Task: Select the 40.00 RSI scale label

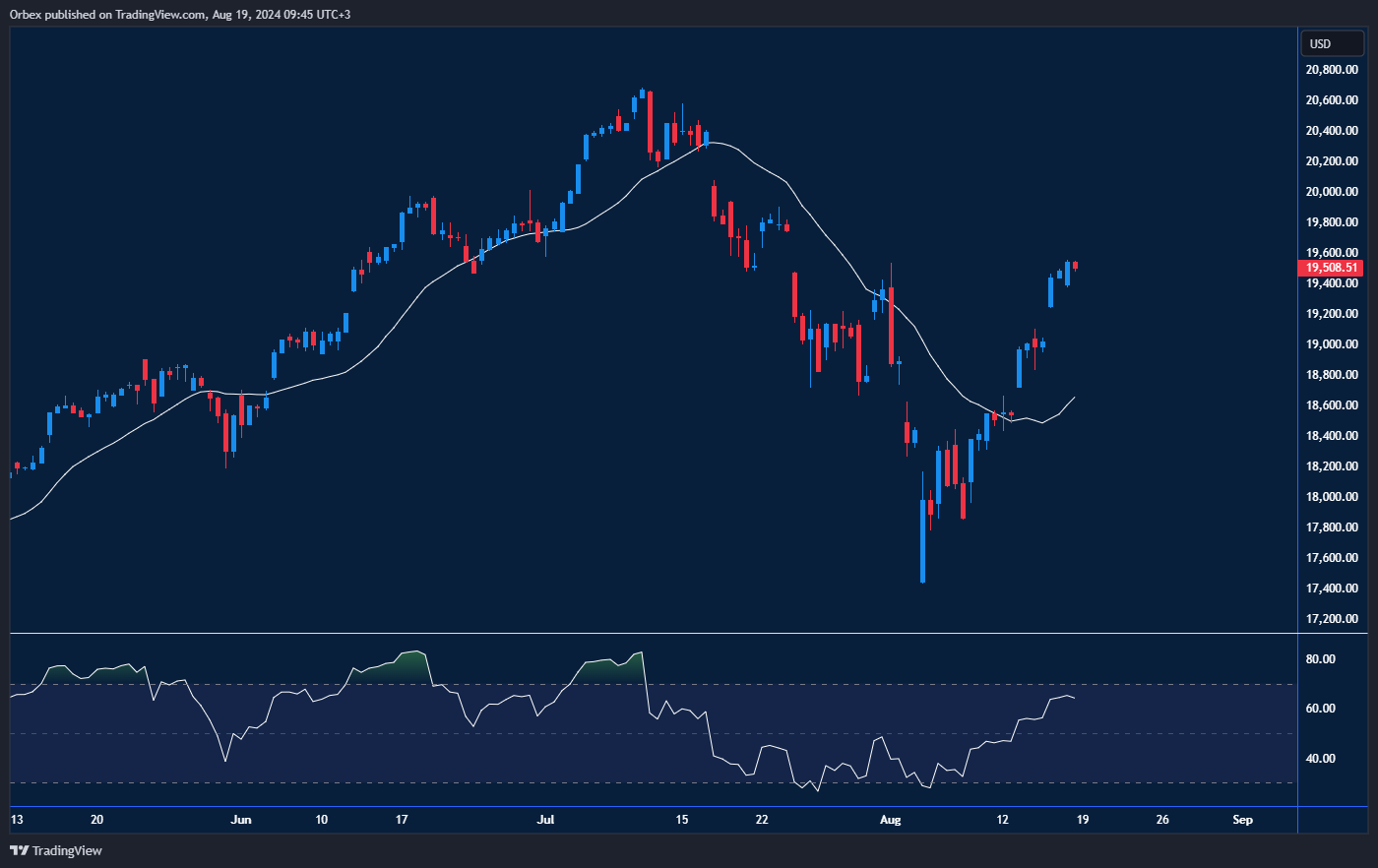Action: pyautogui.click(x=1320, y=759)
